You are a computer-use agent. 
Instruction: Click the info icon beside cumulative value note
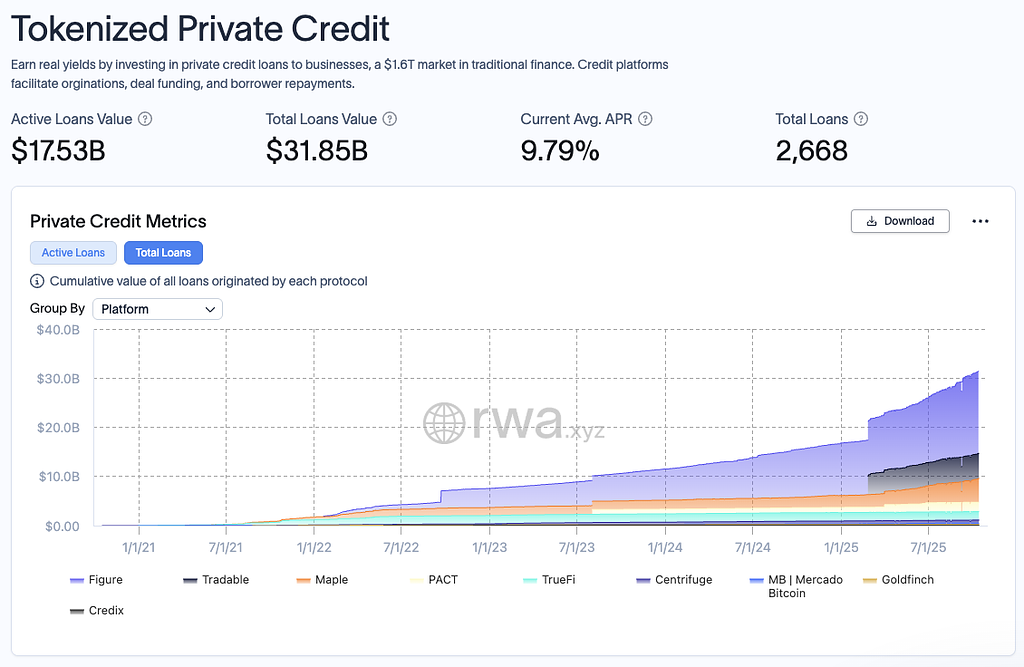[37, 281]
